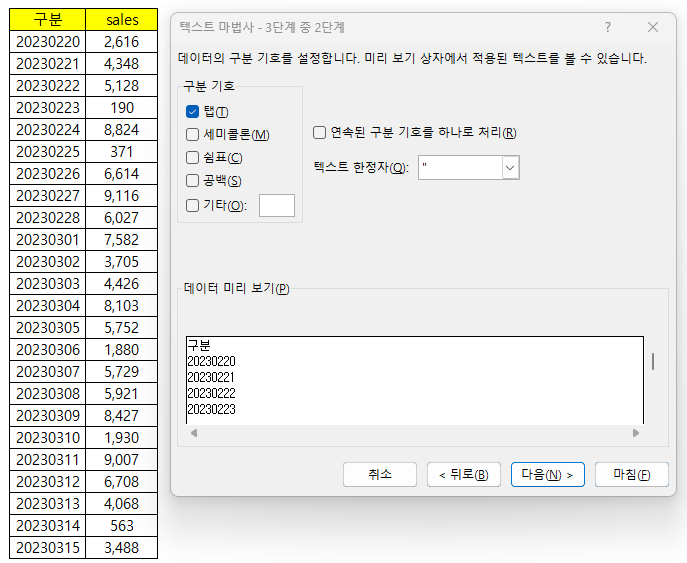The width and height of the screenshot is (687, 563).
Task: Select the sales value 3,488
Action: [x=122, y=548]
